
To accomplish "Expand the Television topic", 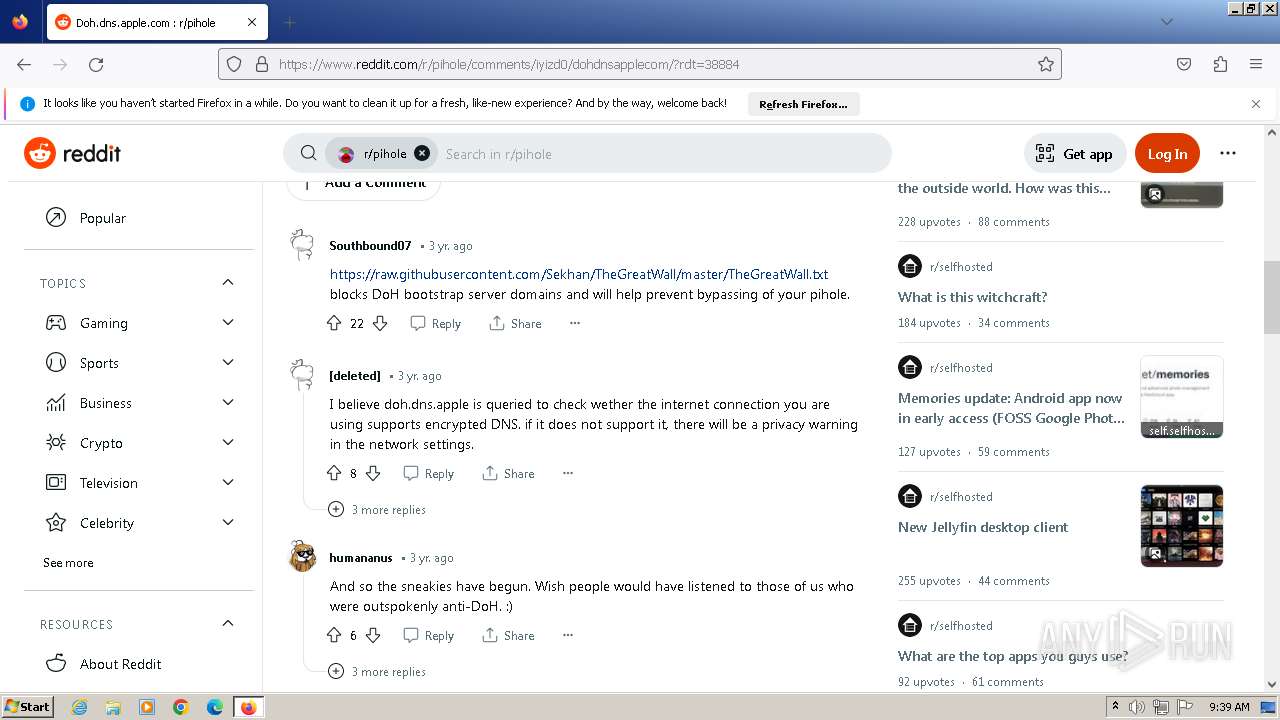I will (x=228, y=482).
